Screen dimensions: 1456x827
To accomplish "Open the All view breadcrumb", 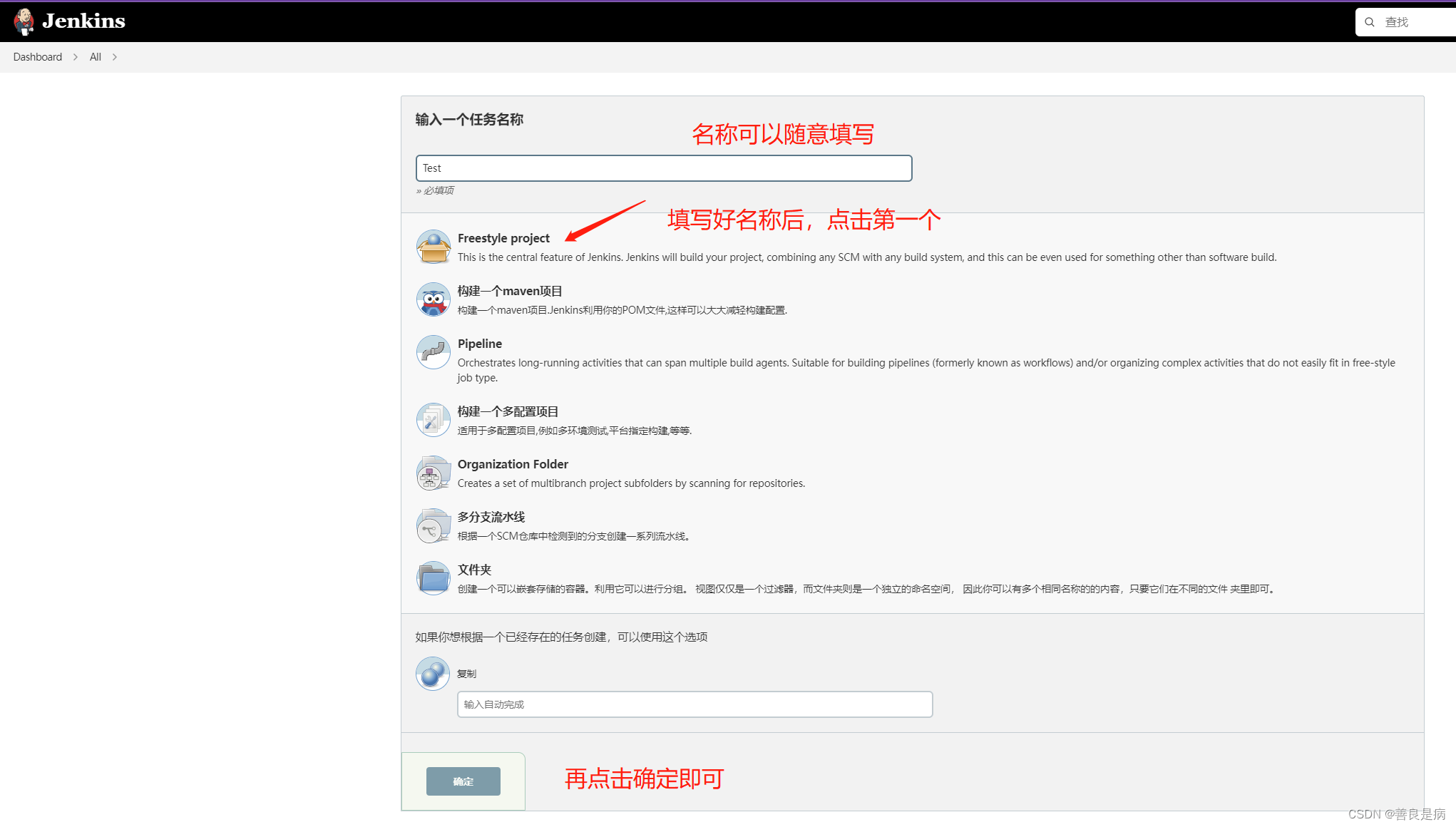I will [x=96, y=57].
